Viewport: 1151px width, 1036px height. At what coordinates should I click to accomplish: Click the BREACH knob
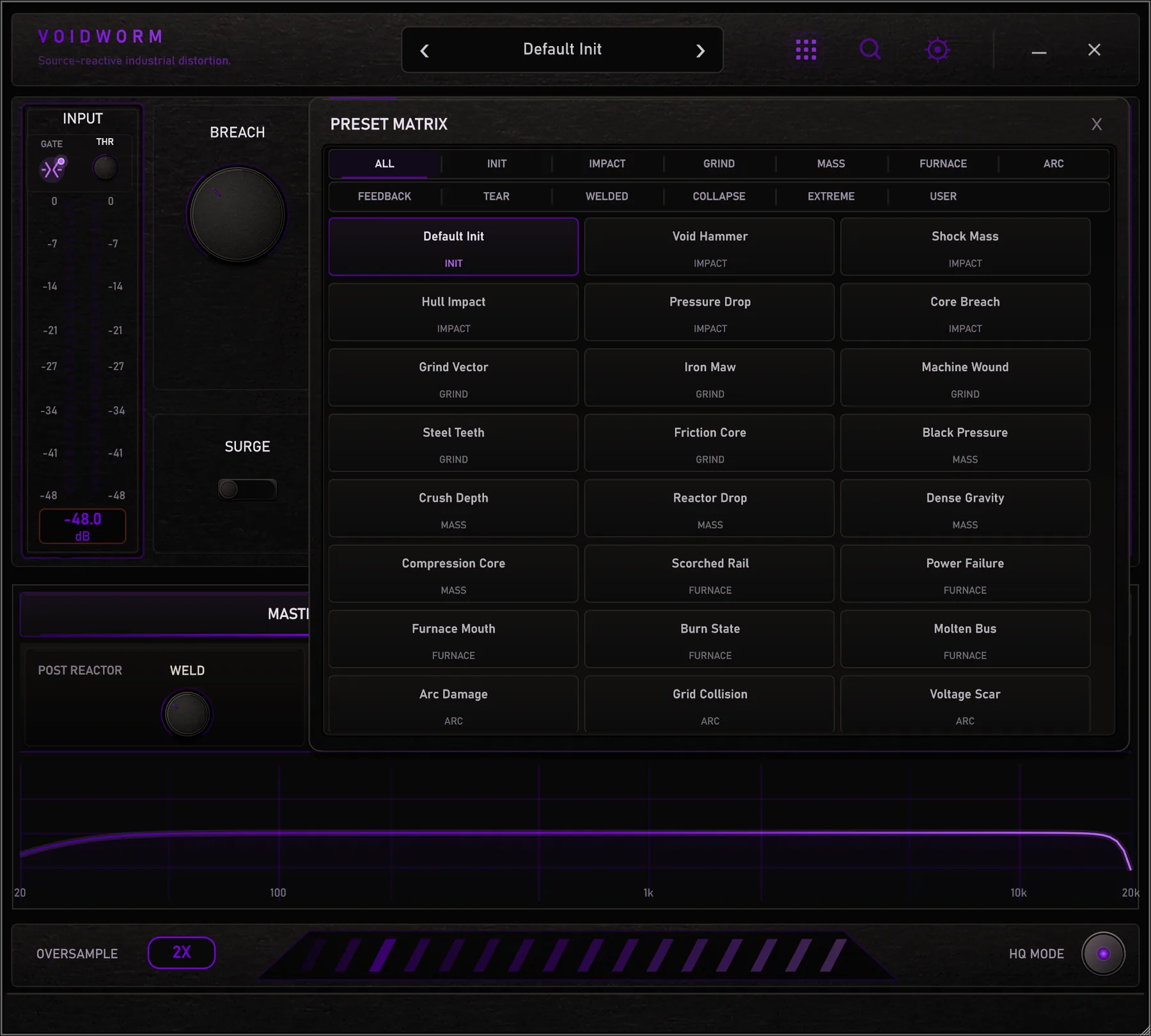point(237,215)
